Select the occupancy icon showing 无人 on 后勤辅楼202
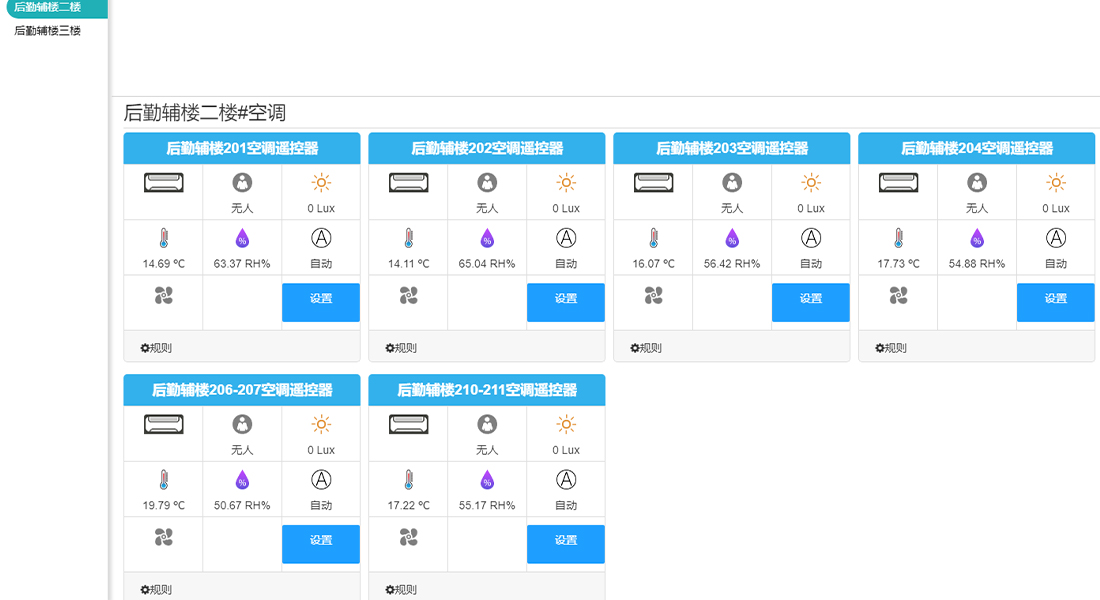1100x600 pixels. click(x=487, y=181)
